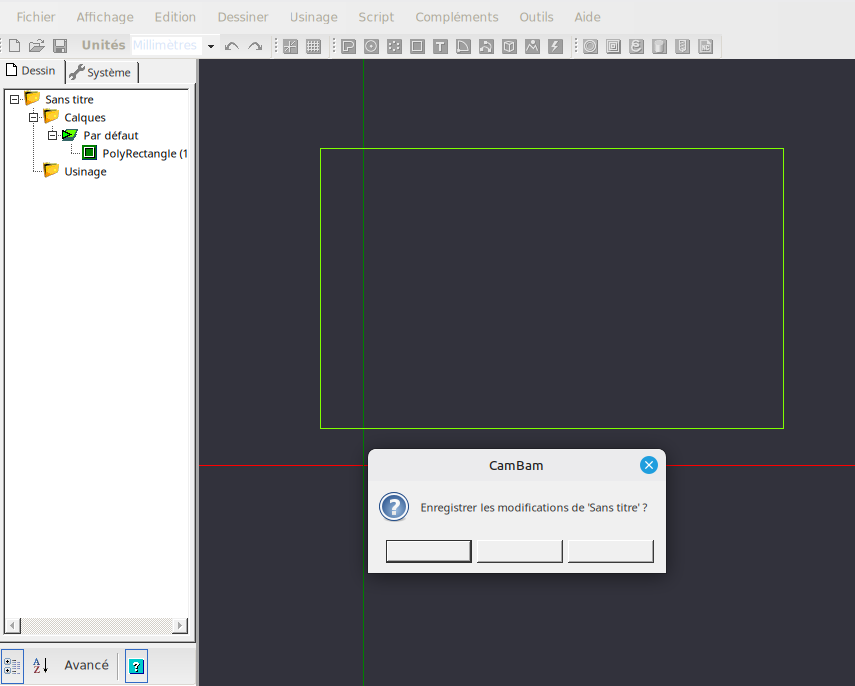Click the Avancé button
Image resolution: width=855 pixels, height=686 pixels.
tap(86, 665)
